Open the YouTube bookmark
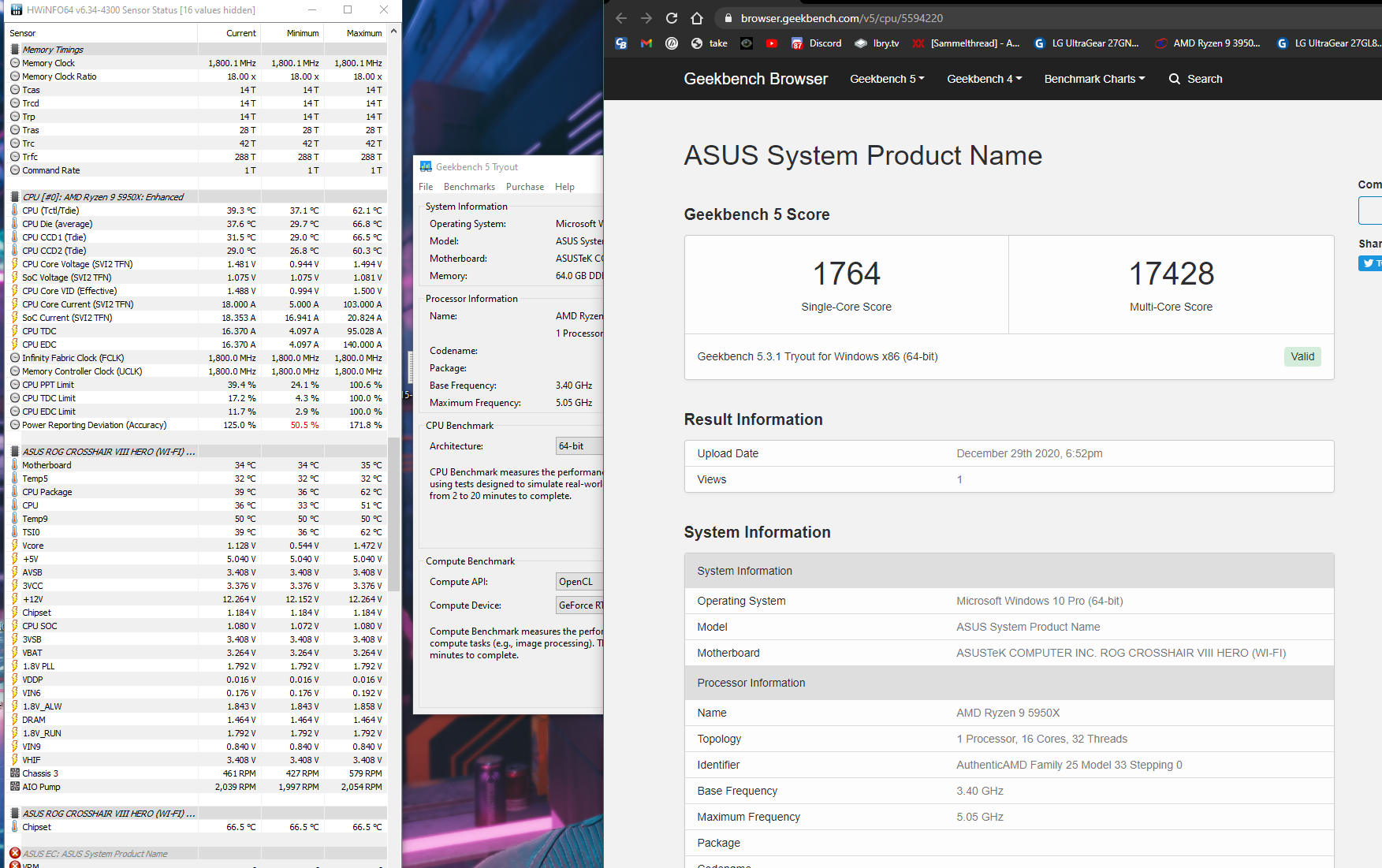The image size is (1382, 868). click(x=772, y=43)
